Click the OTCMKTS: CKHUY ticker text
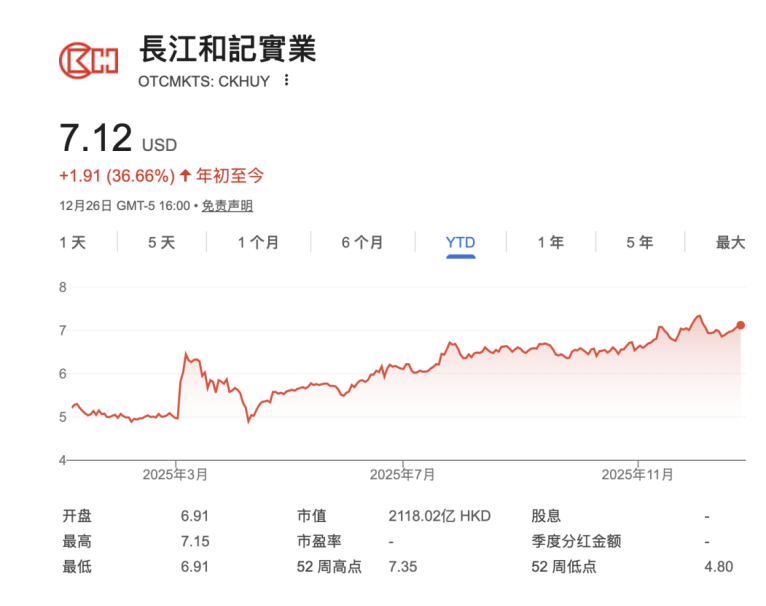 [203, 81]
